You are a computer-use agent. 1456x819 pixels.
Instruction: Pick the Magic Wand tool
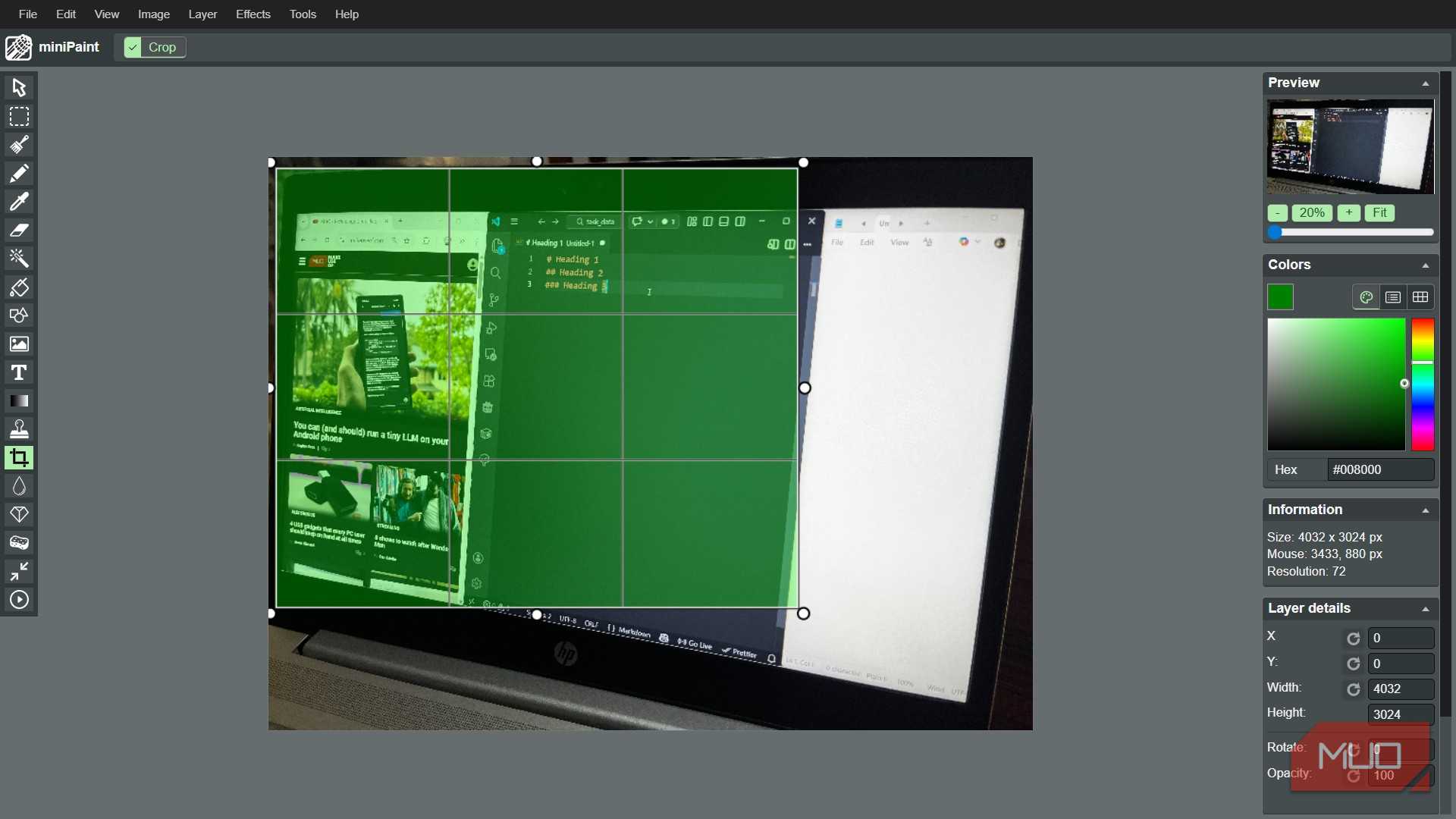click(x=19, y=259)
